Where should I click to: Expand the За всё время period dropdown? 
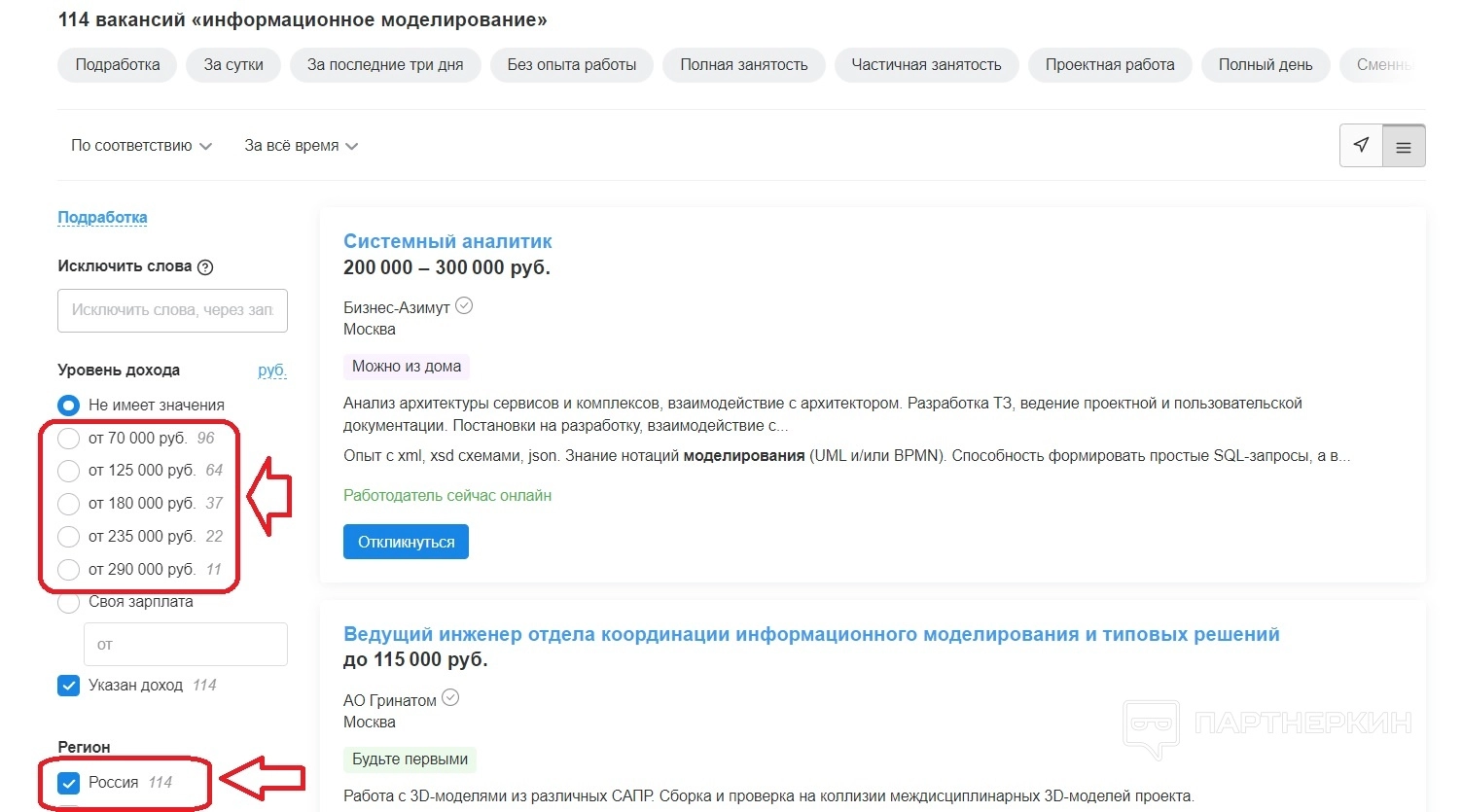pos(301,146)
